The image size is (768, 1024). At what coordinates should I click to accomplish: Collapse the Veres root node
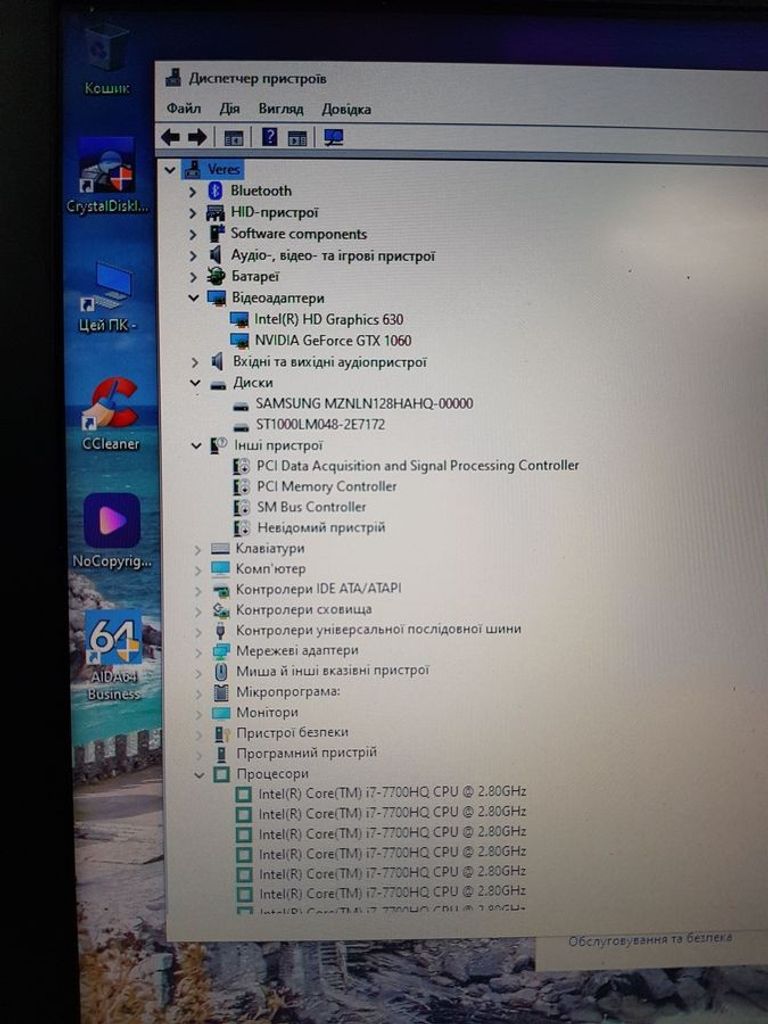pos(170,170)
